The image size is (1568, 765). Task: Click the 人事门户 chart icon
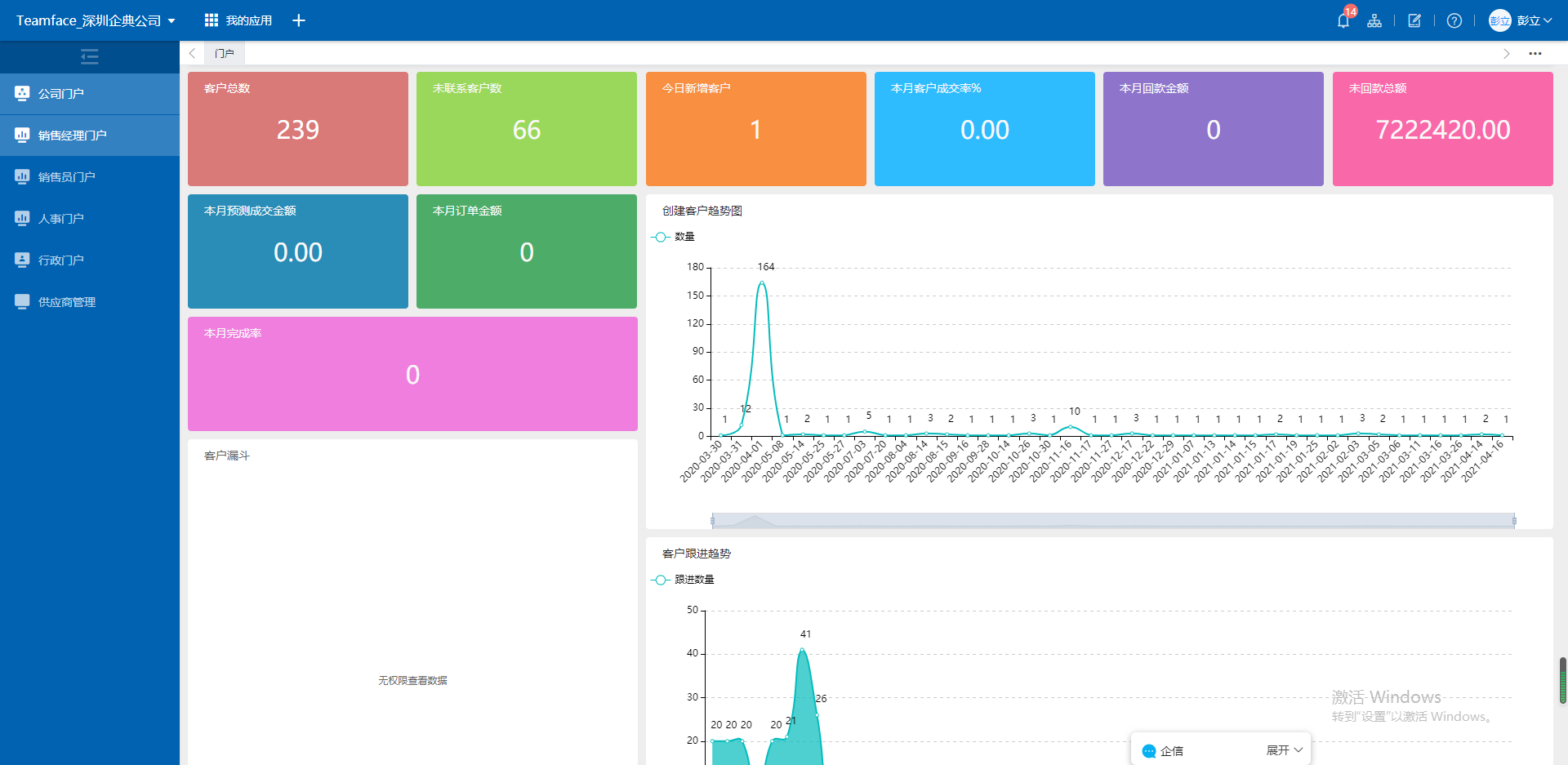click(x=22, y=218)
